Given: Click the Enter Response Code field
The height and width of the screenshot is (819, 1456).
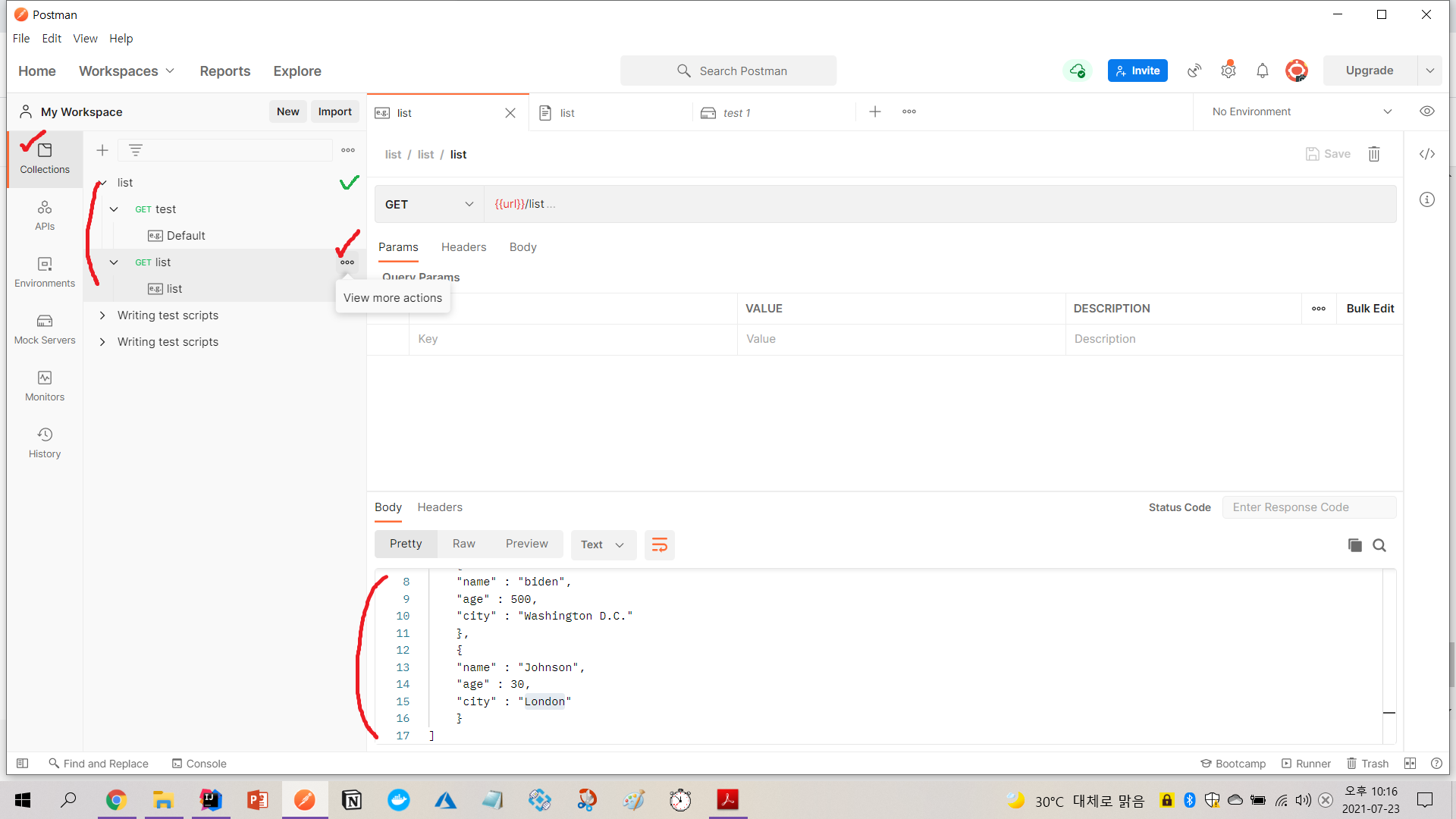Looking at the screenshot, I should click(x=1308, y=507).
